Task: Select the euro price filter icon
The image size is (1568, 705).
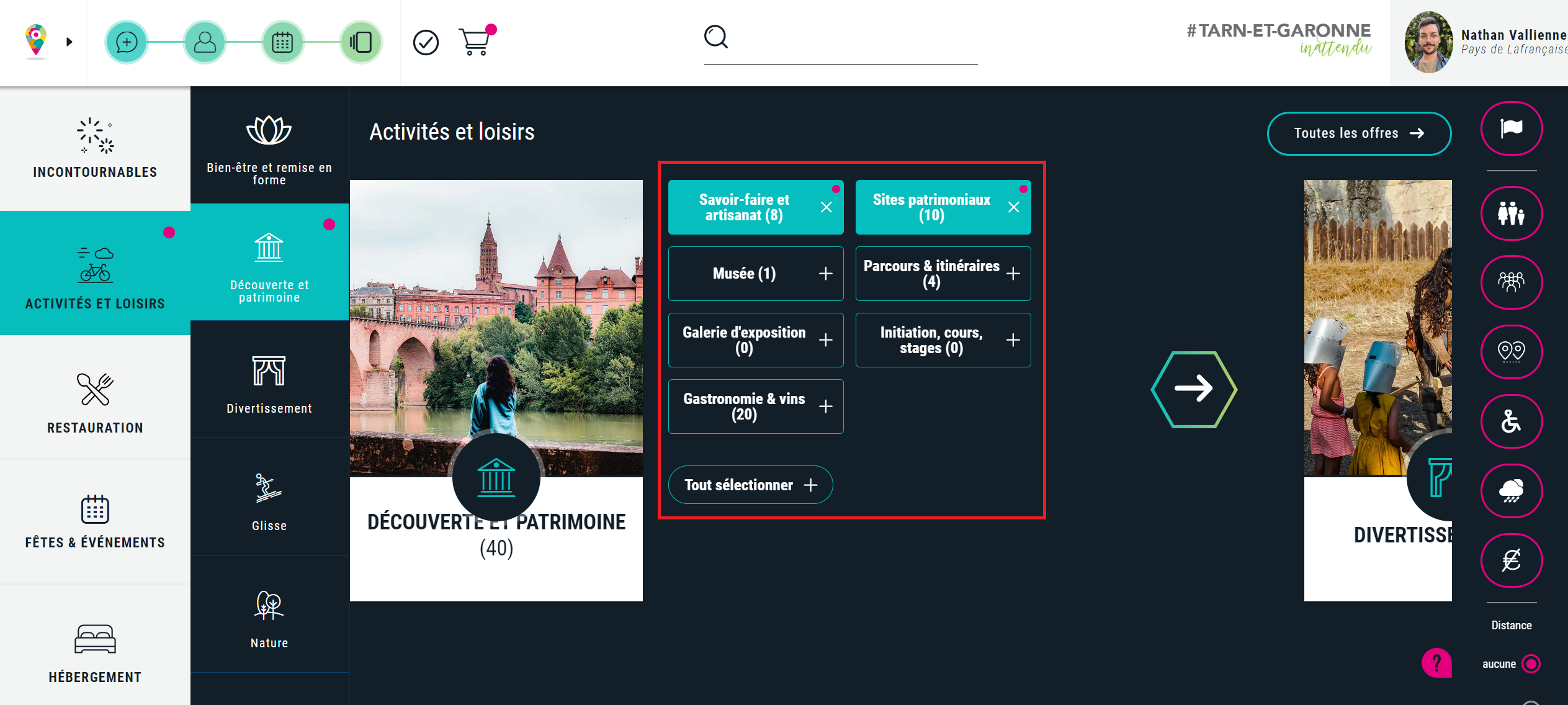Action: (1511, 560)
